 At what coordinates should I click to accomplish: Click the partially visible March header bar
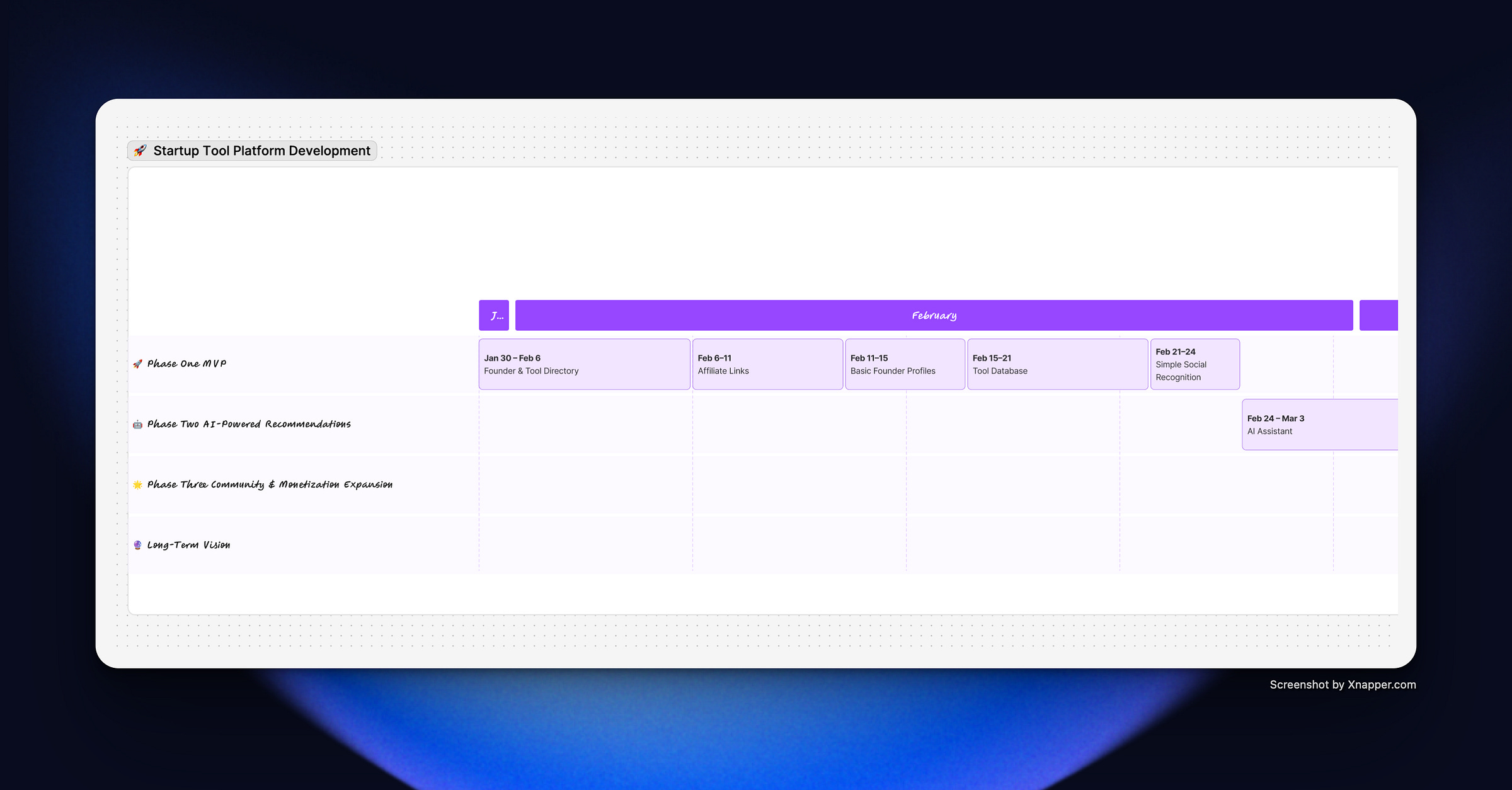[x=1378, y=315]
